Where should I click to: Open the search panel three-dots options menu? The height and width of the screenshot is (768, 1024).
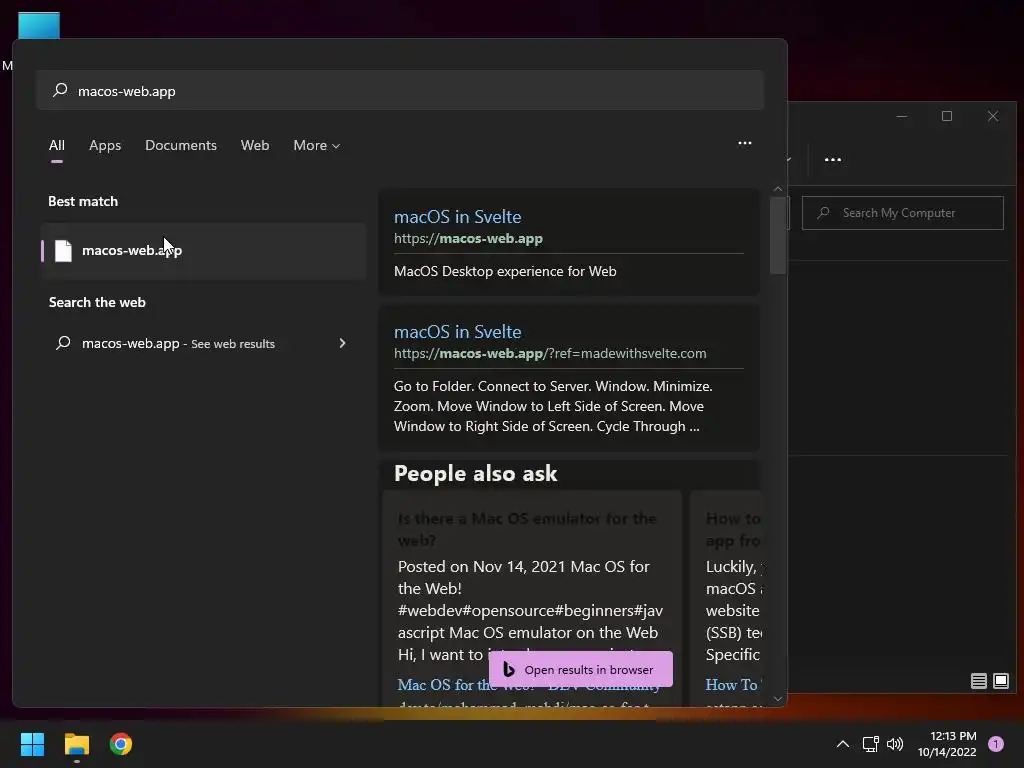[x=744, y=143]
